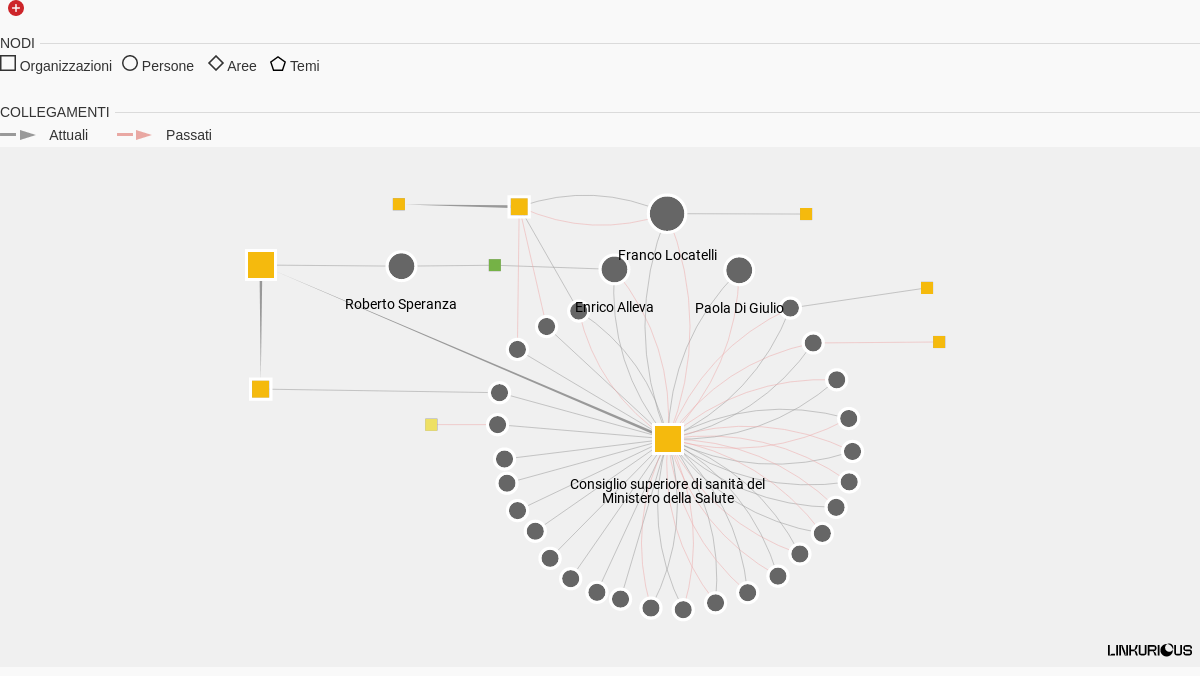Select the Paola Di Giulio person node

pos(739,270)
